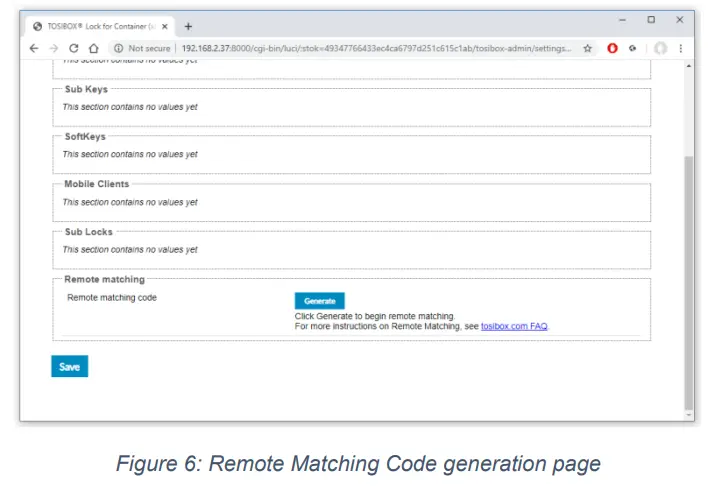Close the TOSIBOX Lock for Container tab

pyautogui.click(x=165, y=27)
